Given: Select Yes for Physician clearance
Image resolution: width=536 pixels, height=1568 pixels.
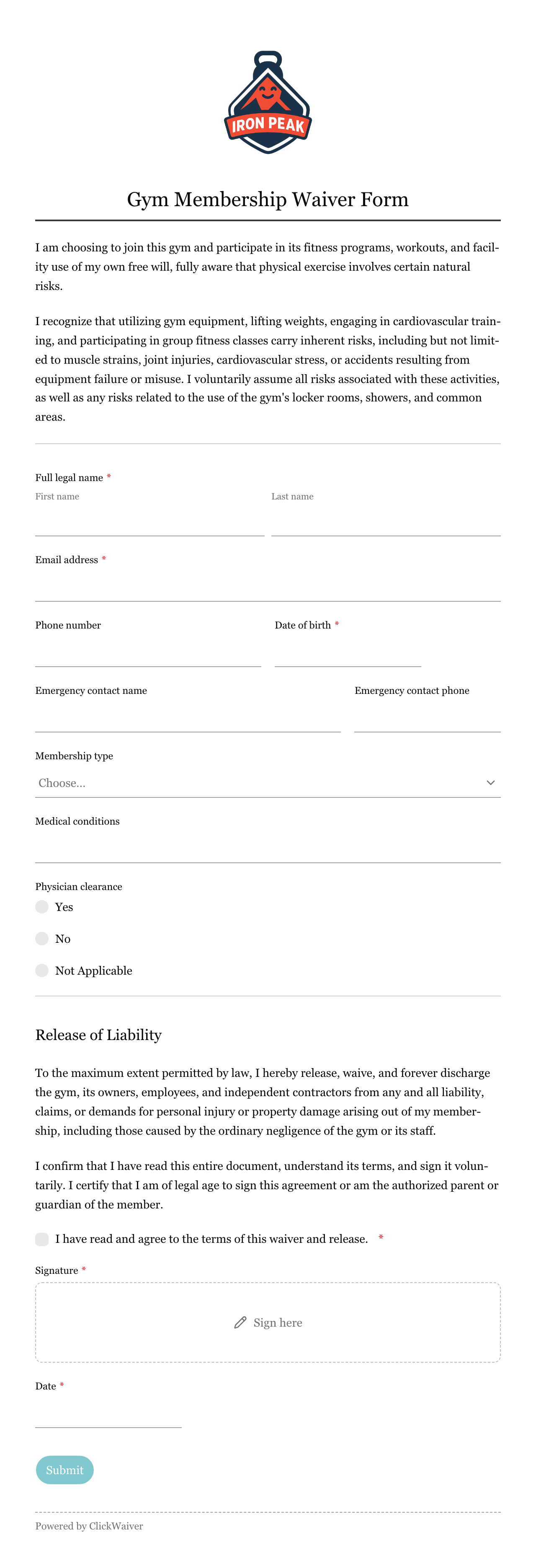Looking at the screenshot, I should pos(42,906).
